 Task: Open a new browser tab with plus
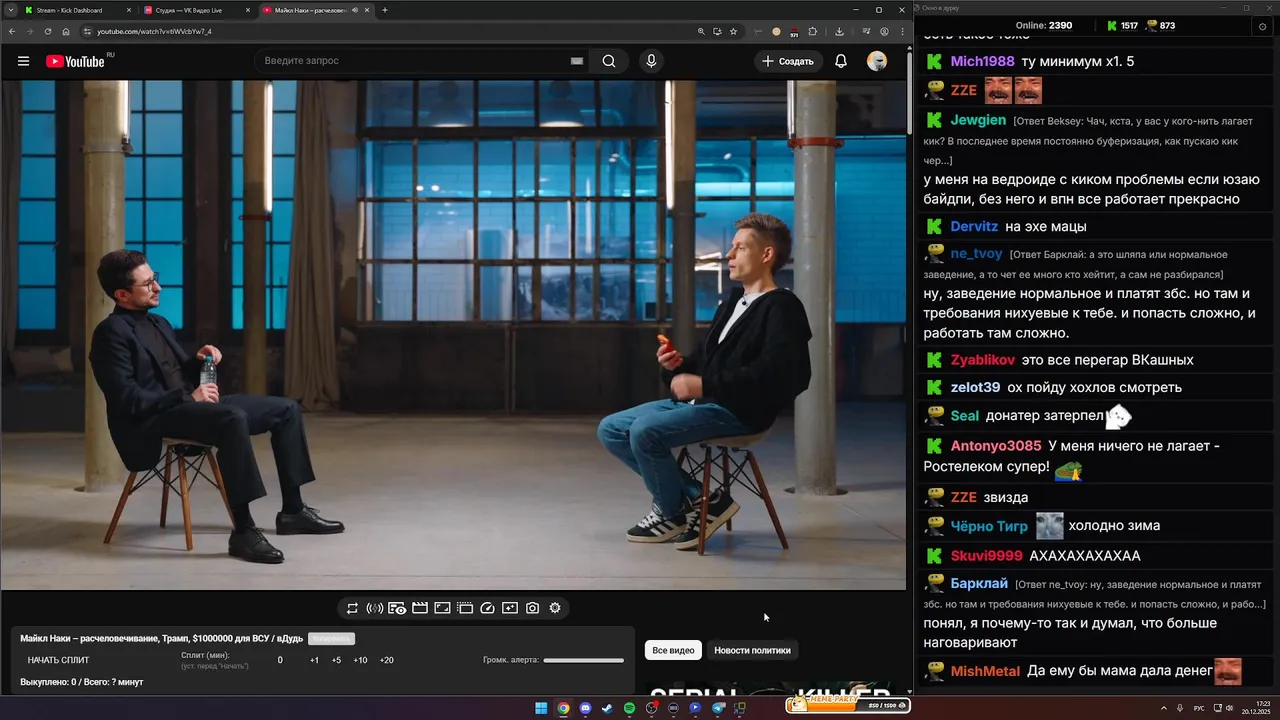[x=385, y=10]
